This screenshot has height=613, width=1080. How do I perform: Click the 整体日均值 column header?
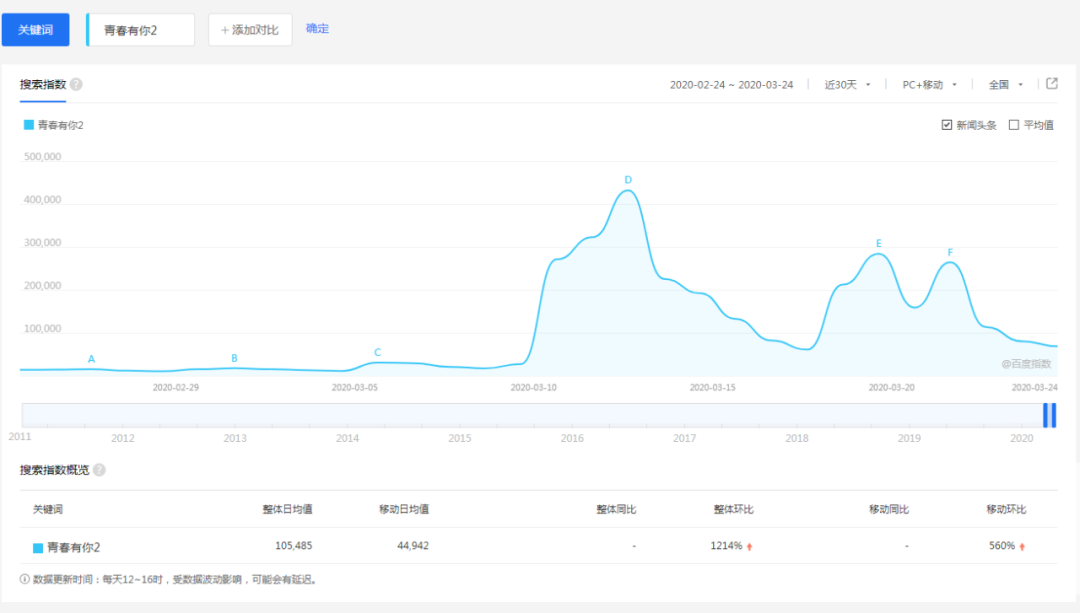tap(287, 509)
